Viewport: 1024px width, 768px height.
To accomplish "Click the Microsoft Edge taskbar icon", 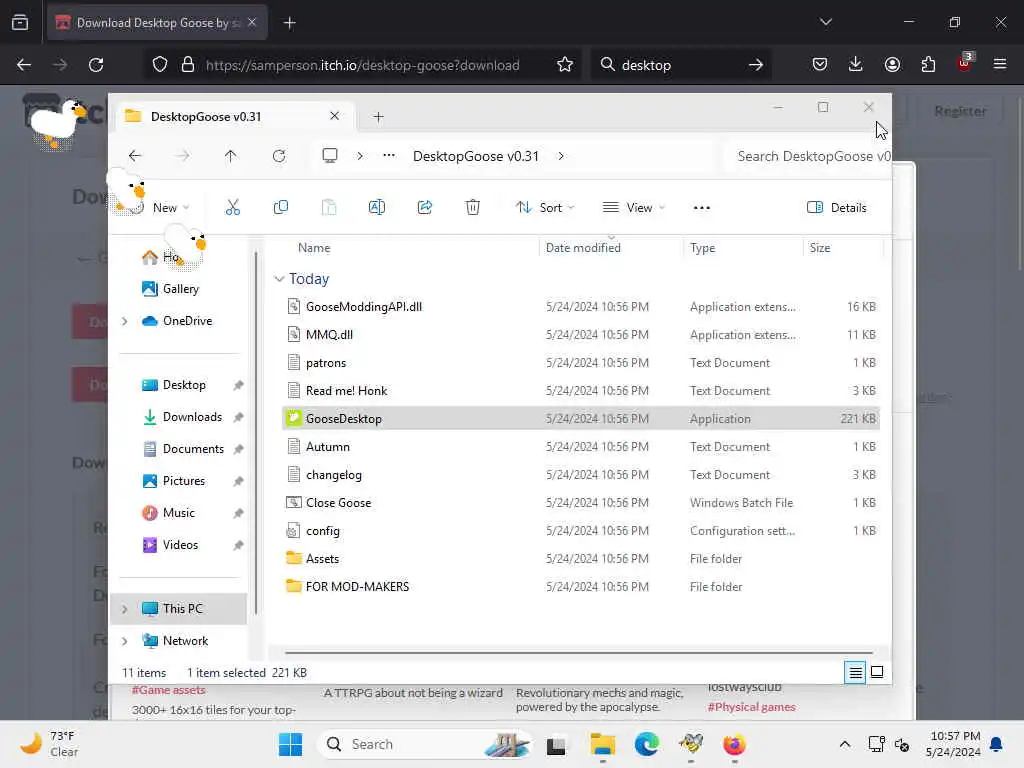I will pos(647,744).
